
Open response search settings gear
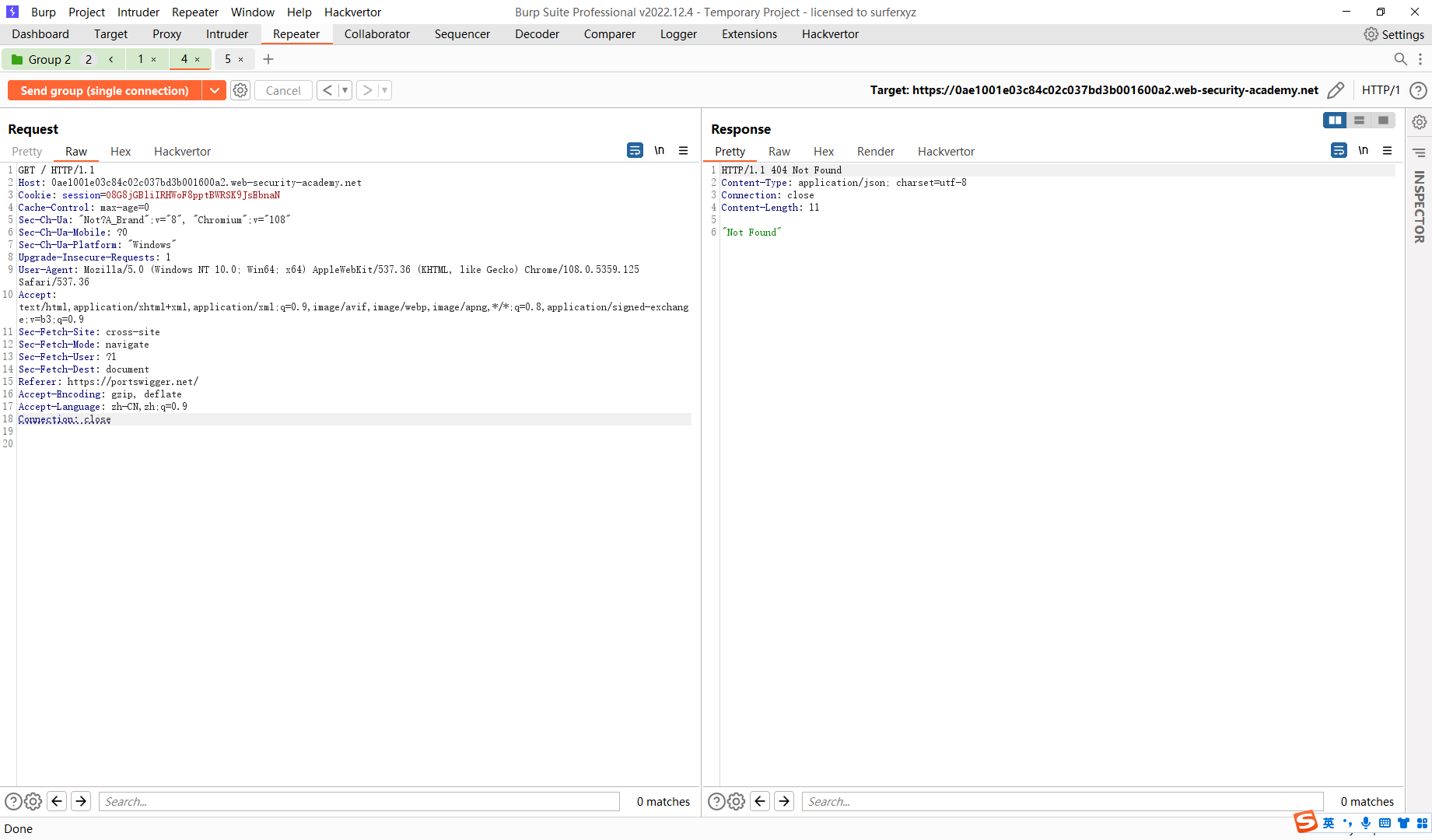(x=736, y=801)
